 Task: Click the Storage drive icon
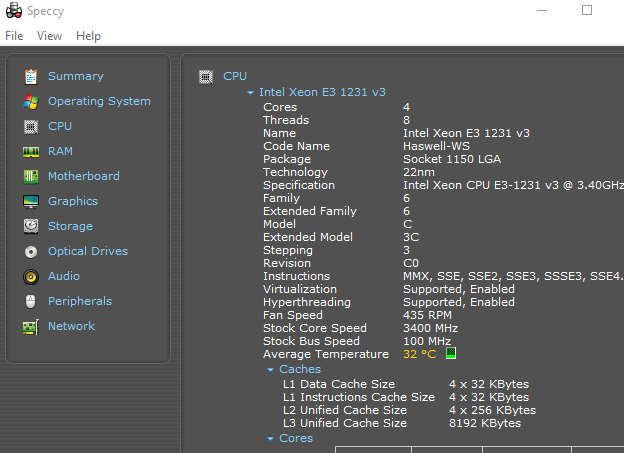coord(31,226)
